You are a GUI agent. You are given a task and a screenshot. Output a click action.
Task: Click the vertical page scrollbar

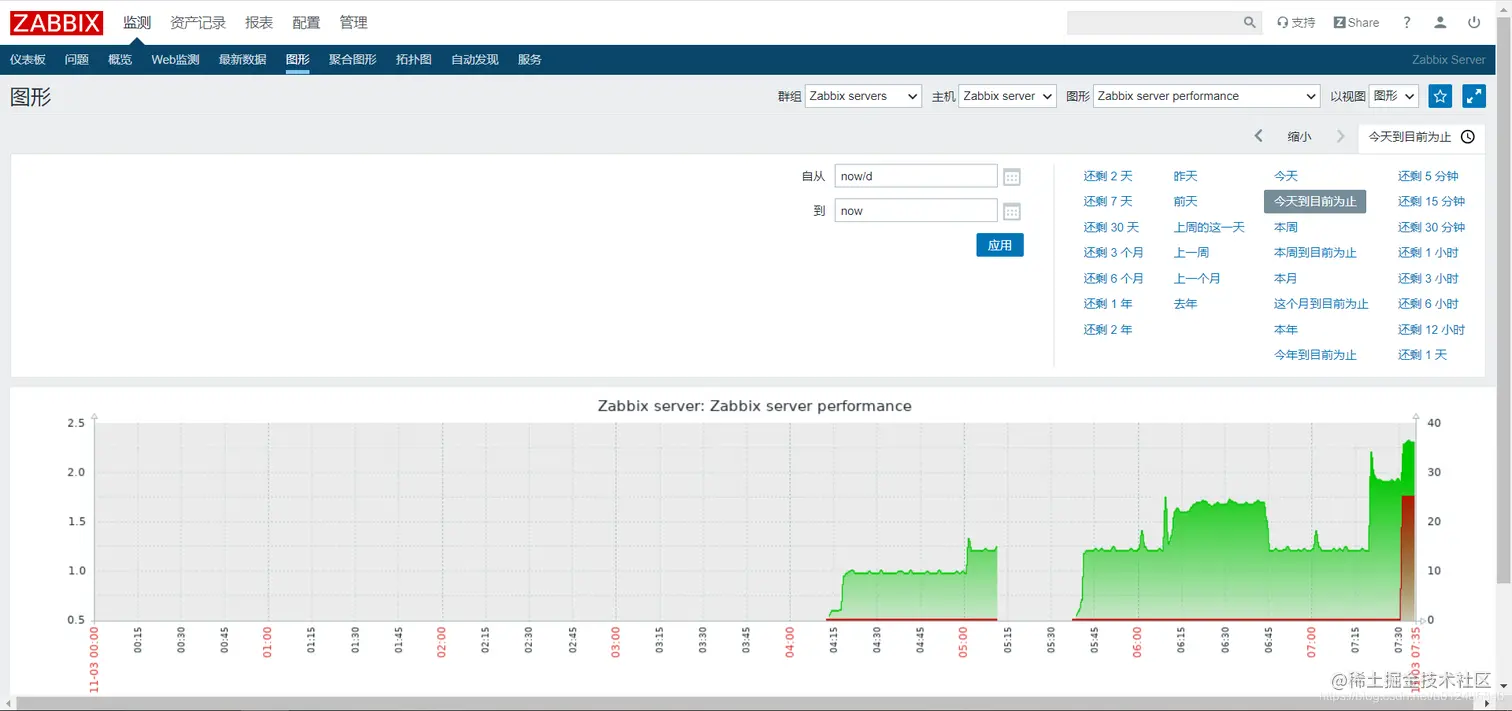pos(1504,300)
